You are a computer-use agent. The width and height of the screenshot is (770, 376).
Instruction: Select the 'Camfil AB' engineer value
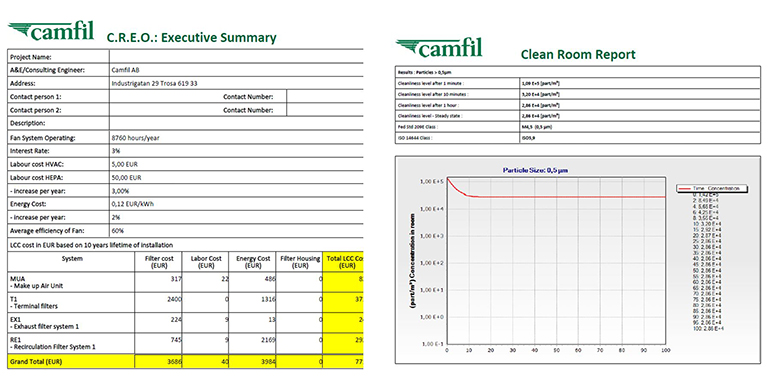pyautogui.click(x=126, y=71)
